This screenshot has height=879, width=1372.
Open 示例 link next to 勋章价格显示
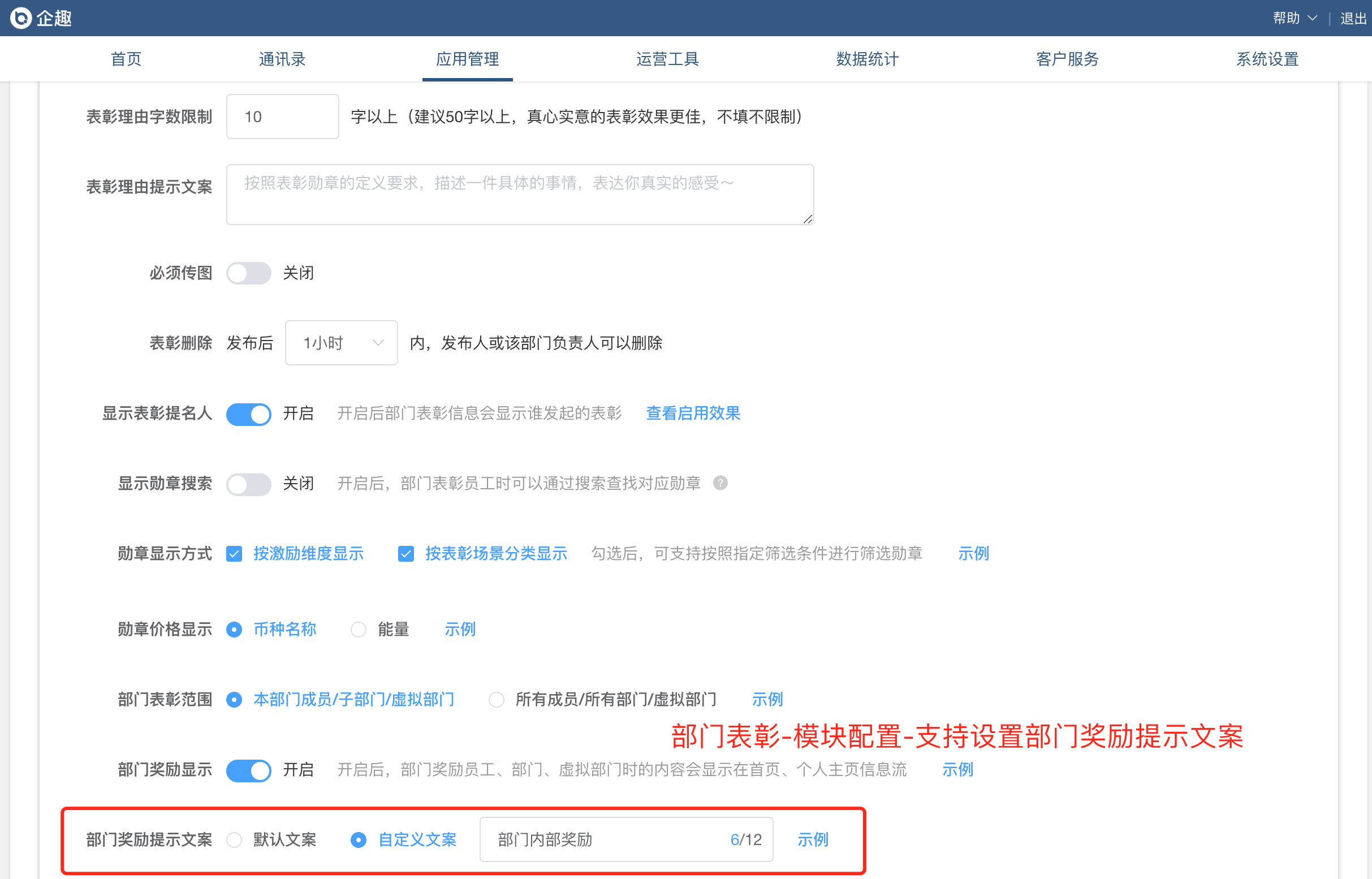tap(460, 630)
